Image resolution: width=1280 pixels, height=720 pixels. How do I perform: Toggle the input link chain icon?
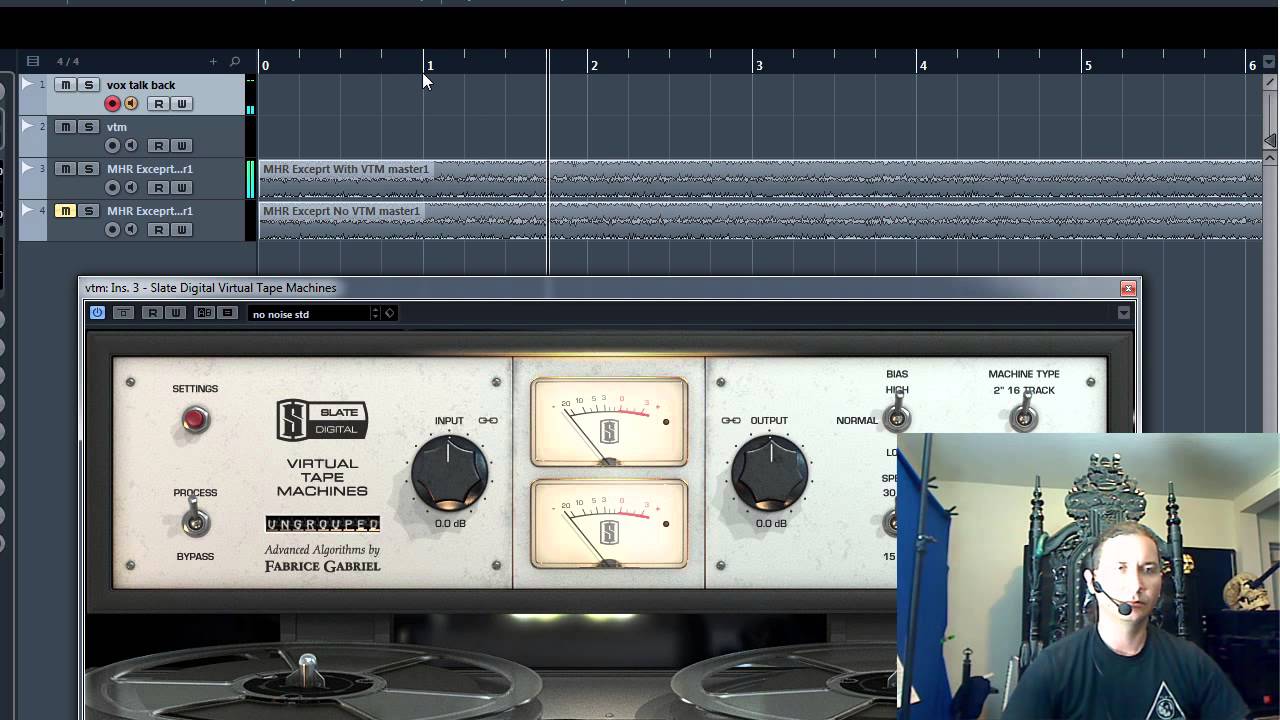488,421
